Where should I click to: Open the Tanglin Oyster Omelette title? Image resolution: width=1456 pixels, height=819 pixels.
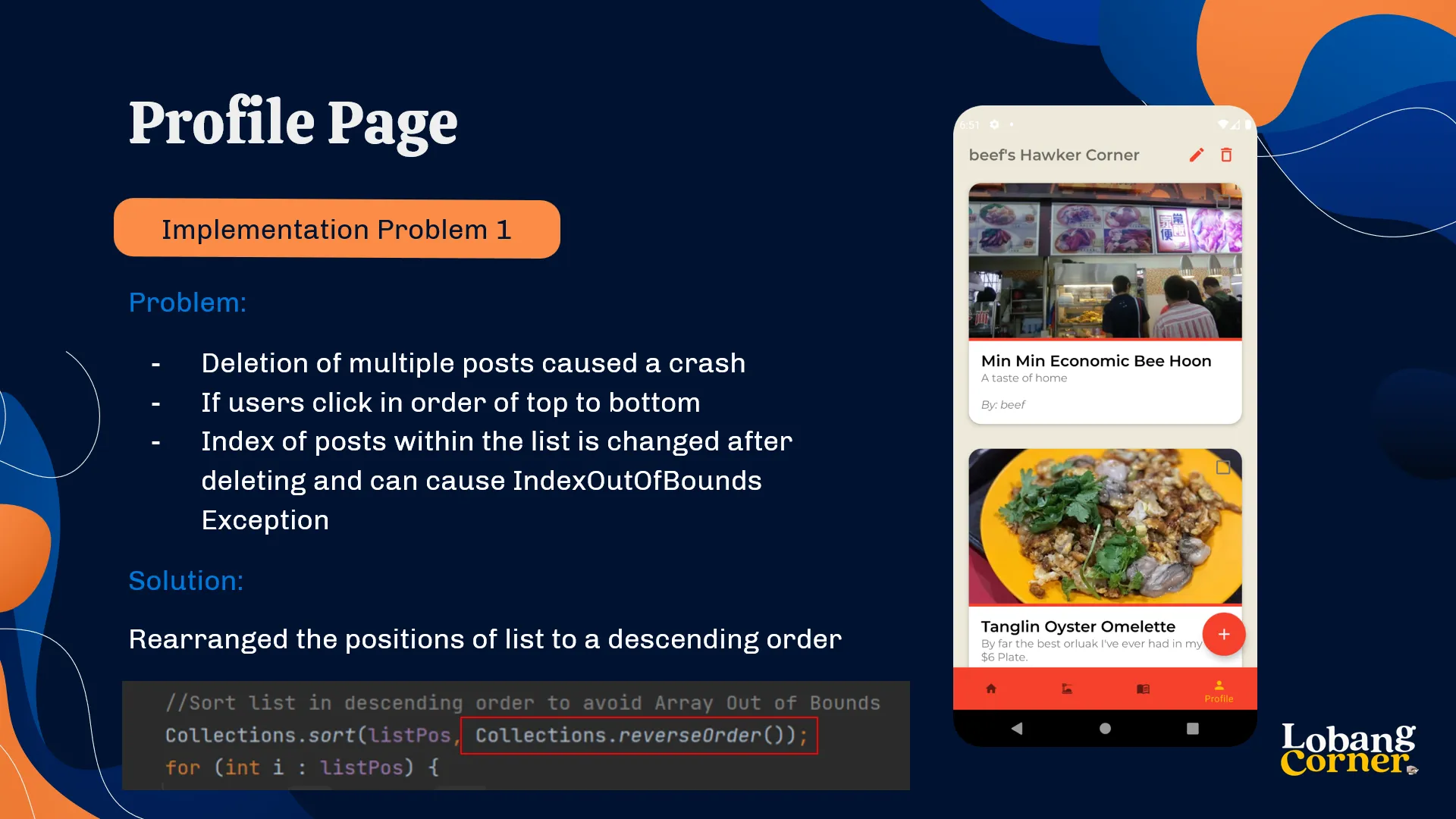tap(1078, 626)
